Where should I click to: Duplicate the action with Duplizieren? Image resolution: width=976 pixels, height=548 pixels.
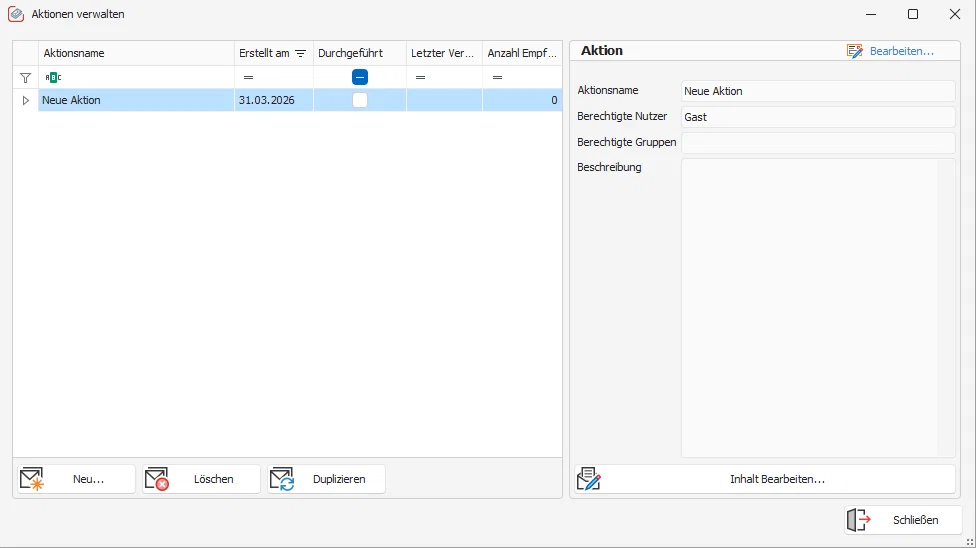click(326, 479)
